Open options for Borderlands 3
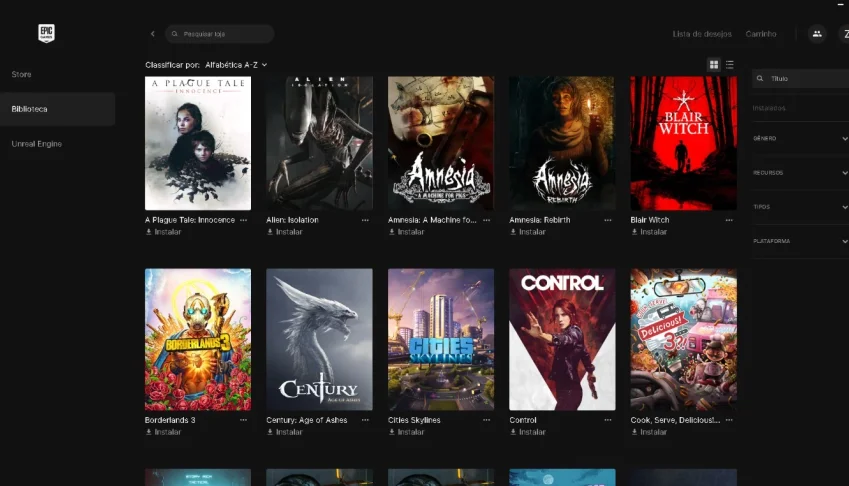 point(244,420)
